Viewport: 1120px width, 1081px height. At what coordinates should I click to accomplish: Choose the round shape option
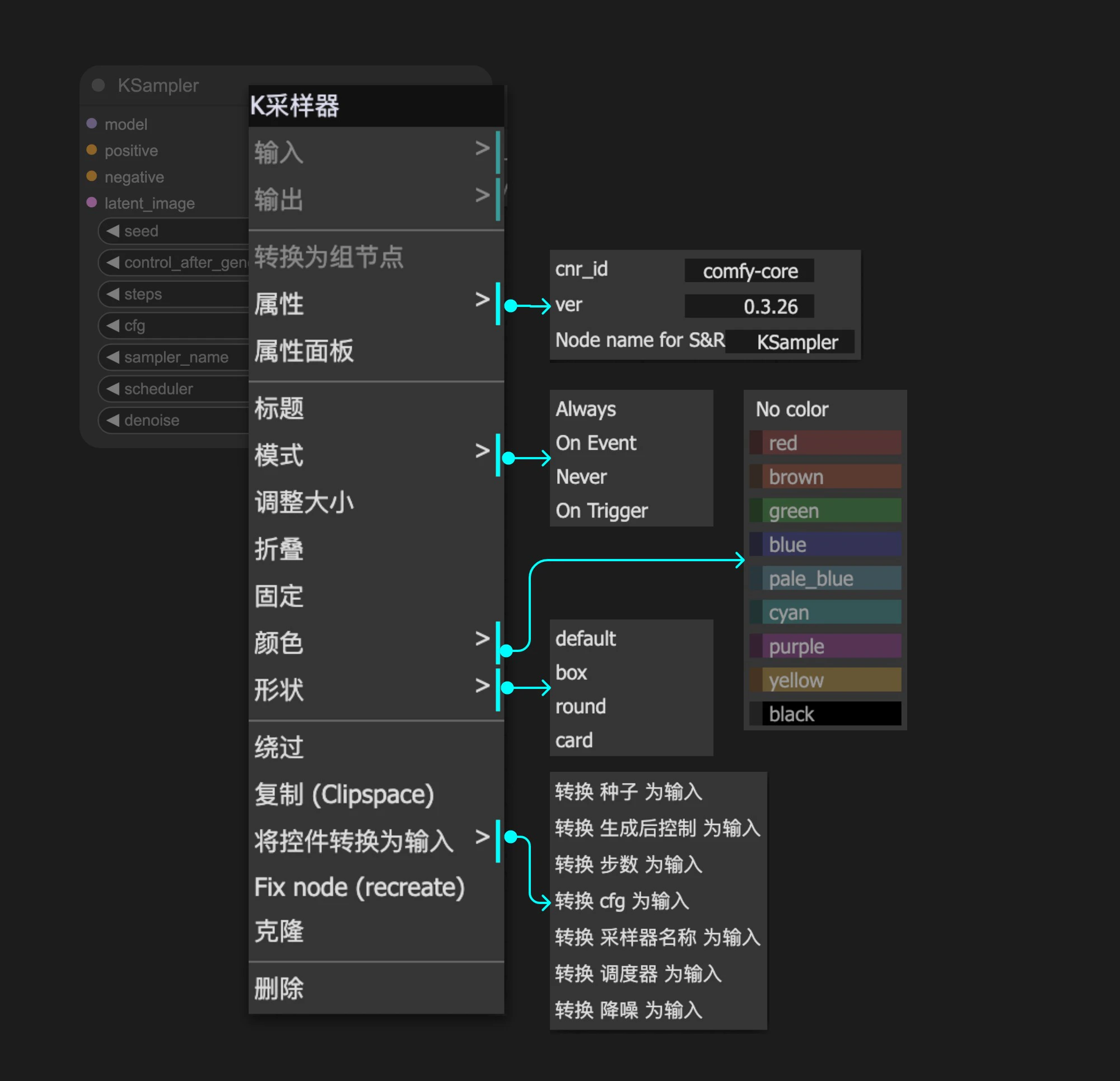(580, 706)
